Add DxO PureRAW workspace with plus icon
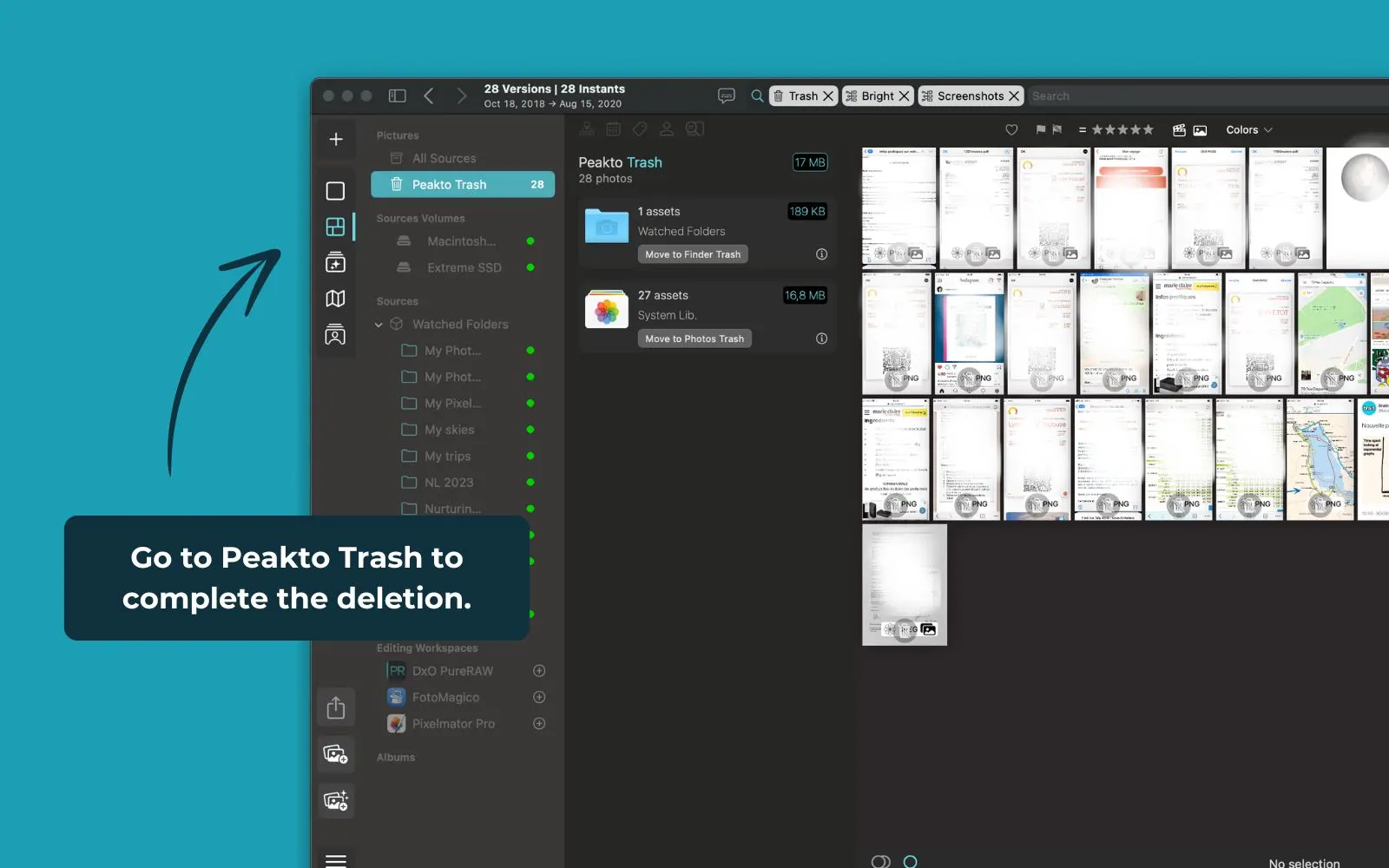1389x868 pixels. pos(539,671)
